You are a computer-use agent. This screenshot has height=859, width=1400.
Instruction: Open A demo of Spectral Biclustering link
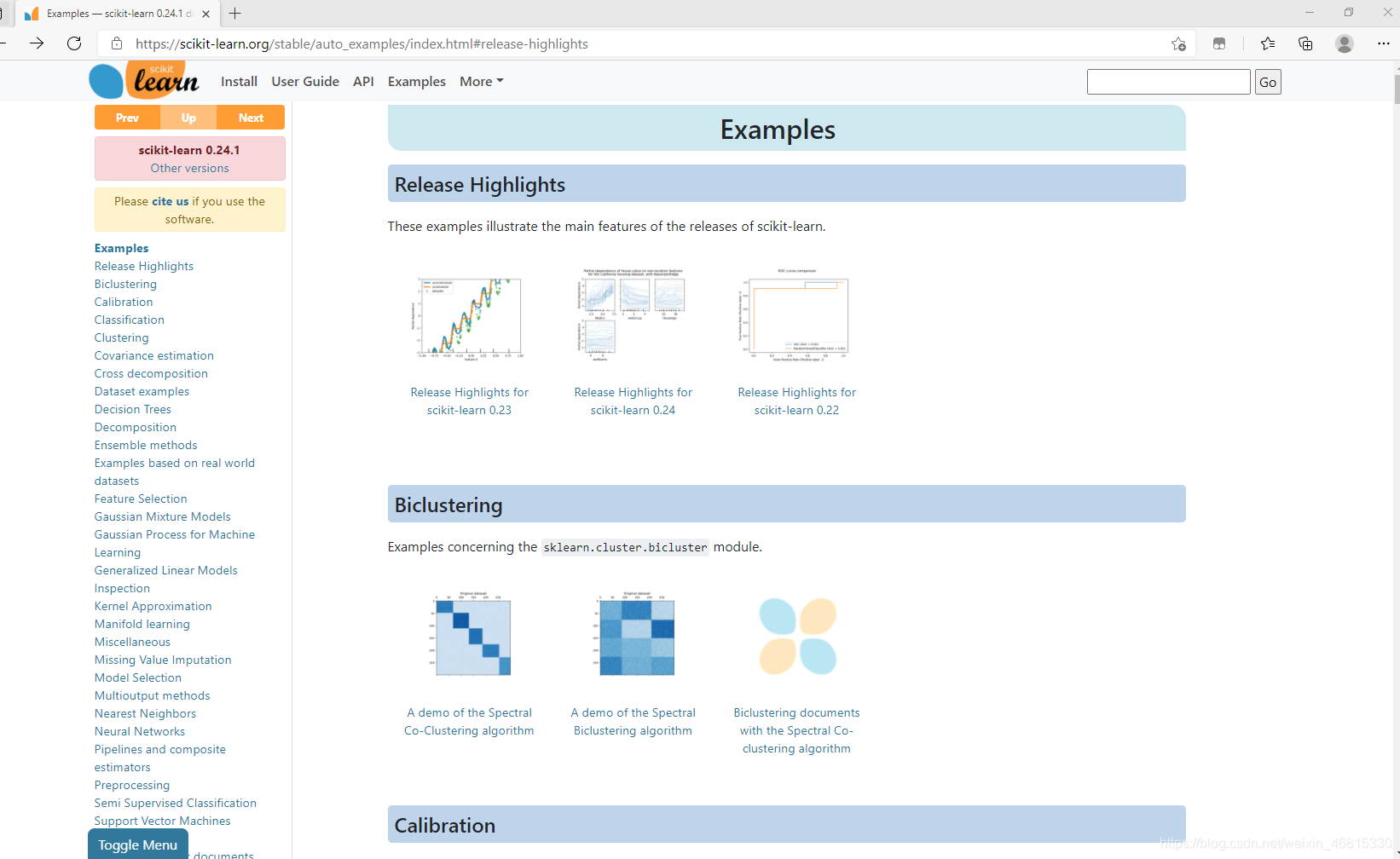coord(633,721)
